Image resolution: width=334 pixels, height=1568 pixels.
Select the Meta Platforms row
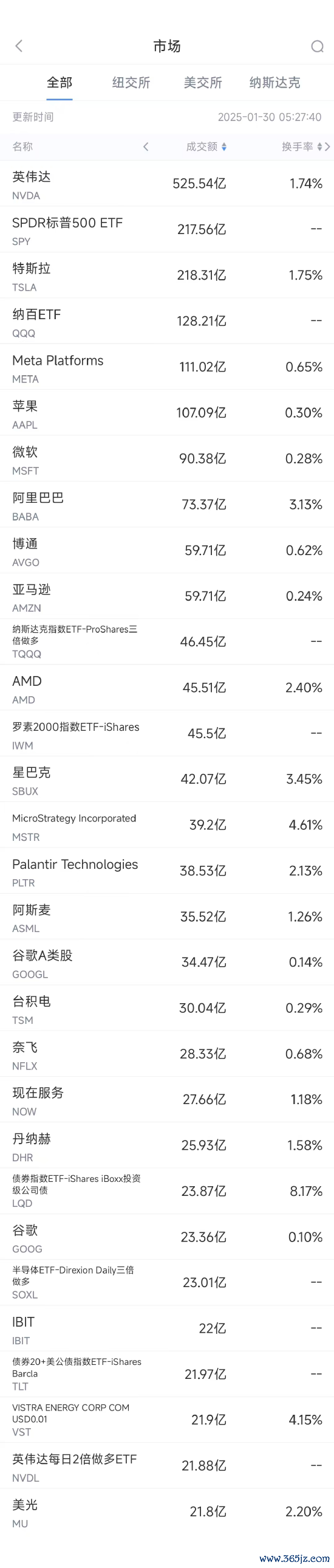coord(166,367)
